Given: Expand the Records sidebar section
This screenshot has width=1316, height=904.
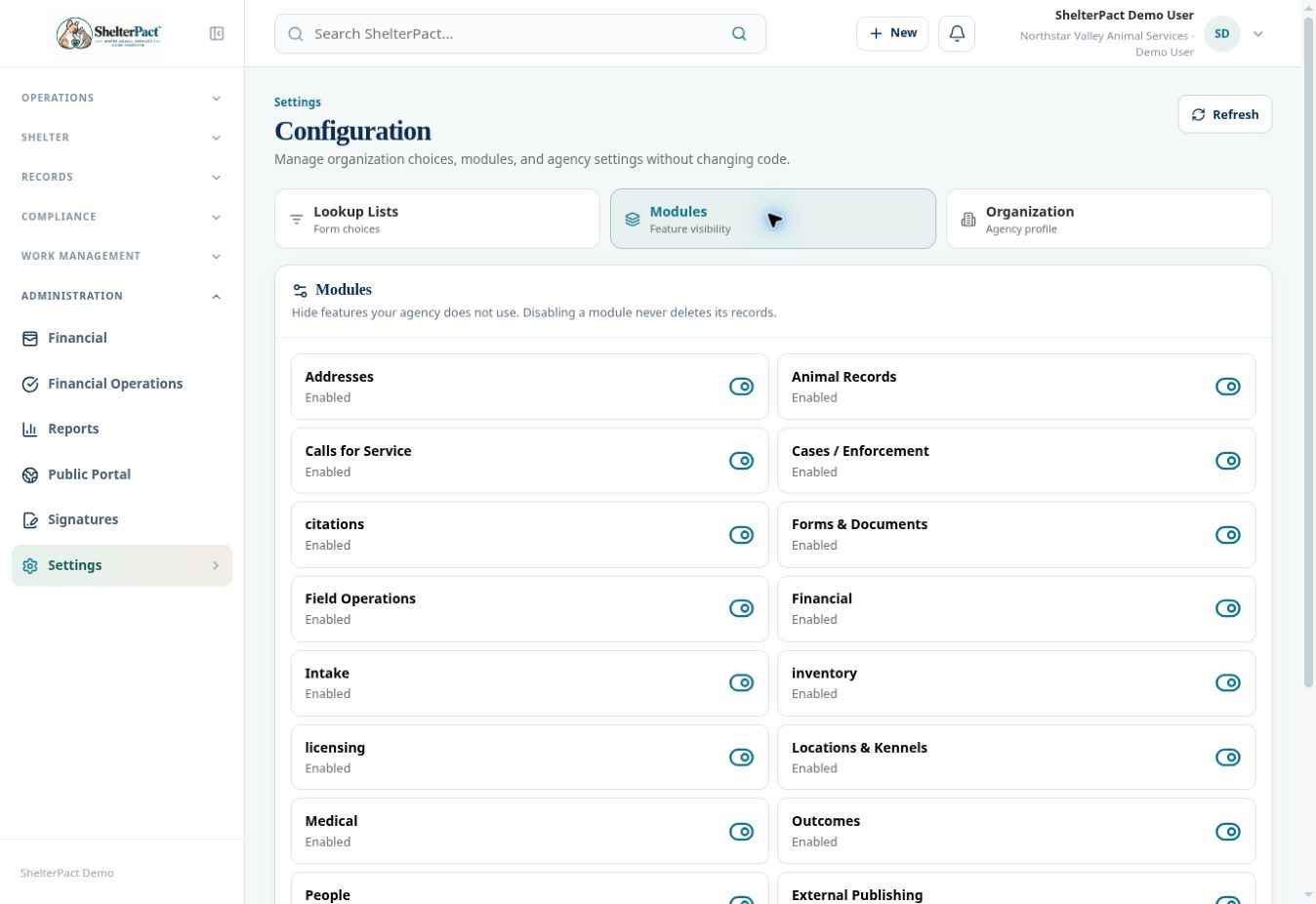Looking at the screenshot, I should (x=122, y=177).
